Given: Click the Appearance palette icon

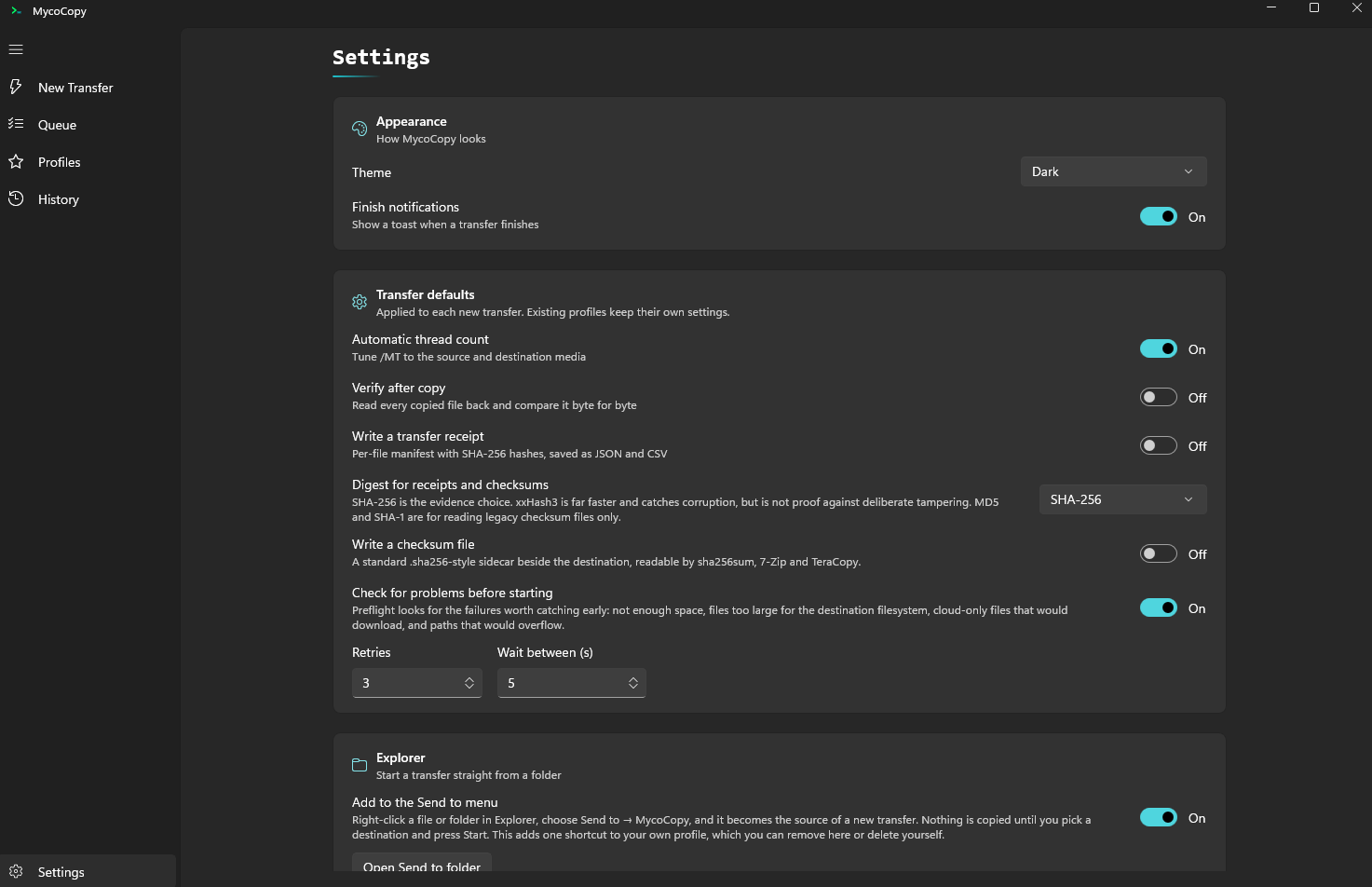Looking at the screenshot, I should (360, 129).
